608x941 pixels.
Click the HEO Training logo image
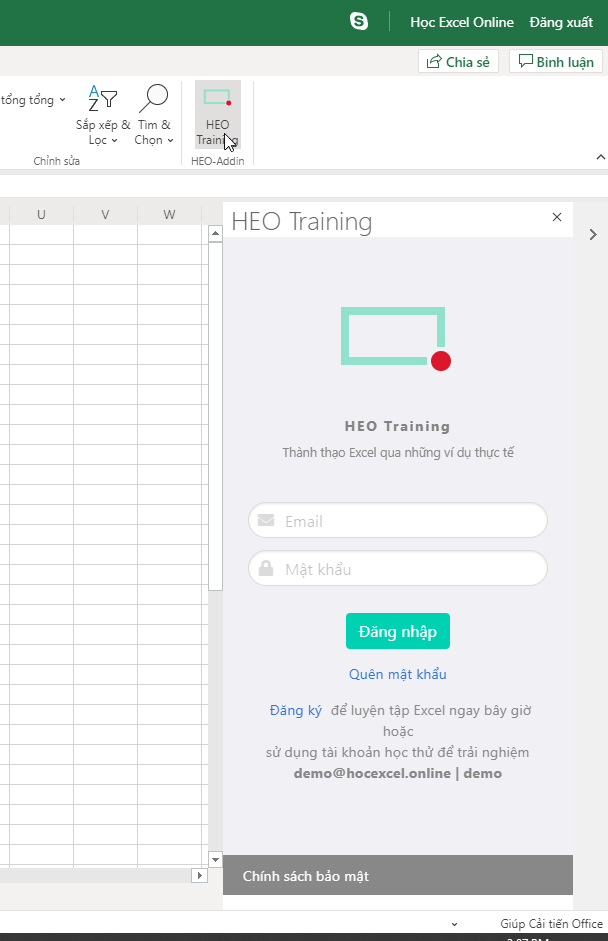[396, 339]
